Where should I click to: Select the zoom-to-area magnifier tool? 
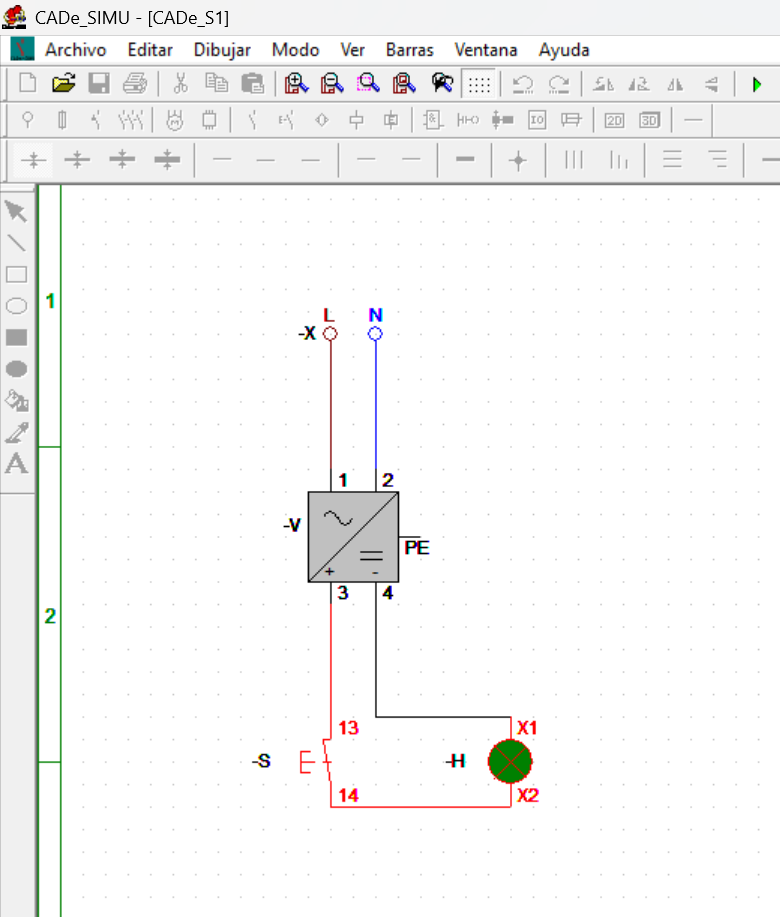pyautogui.click(x=368, y=84)
